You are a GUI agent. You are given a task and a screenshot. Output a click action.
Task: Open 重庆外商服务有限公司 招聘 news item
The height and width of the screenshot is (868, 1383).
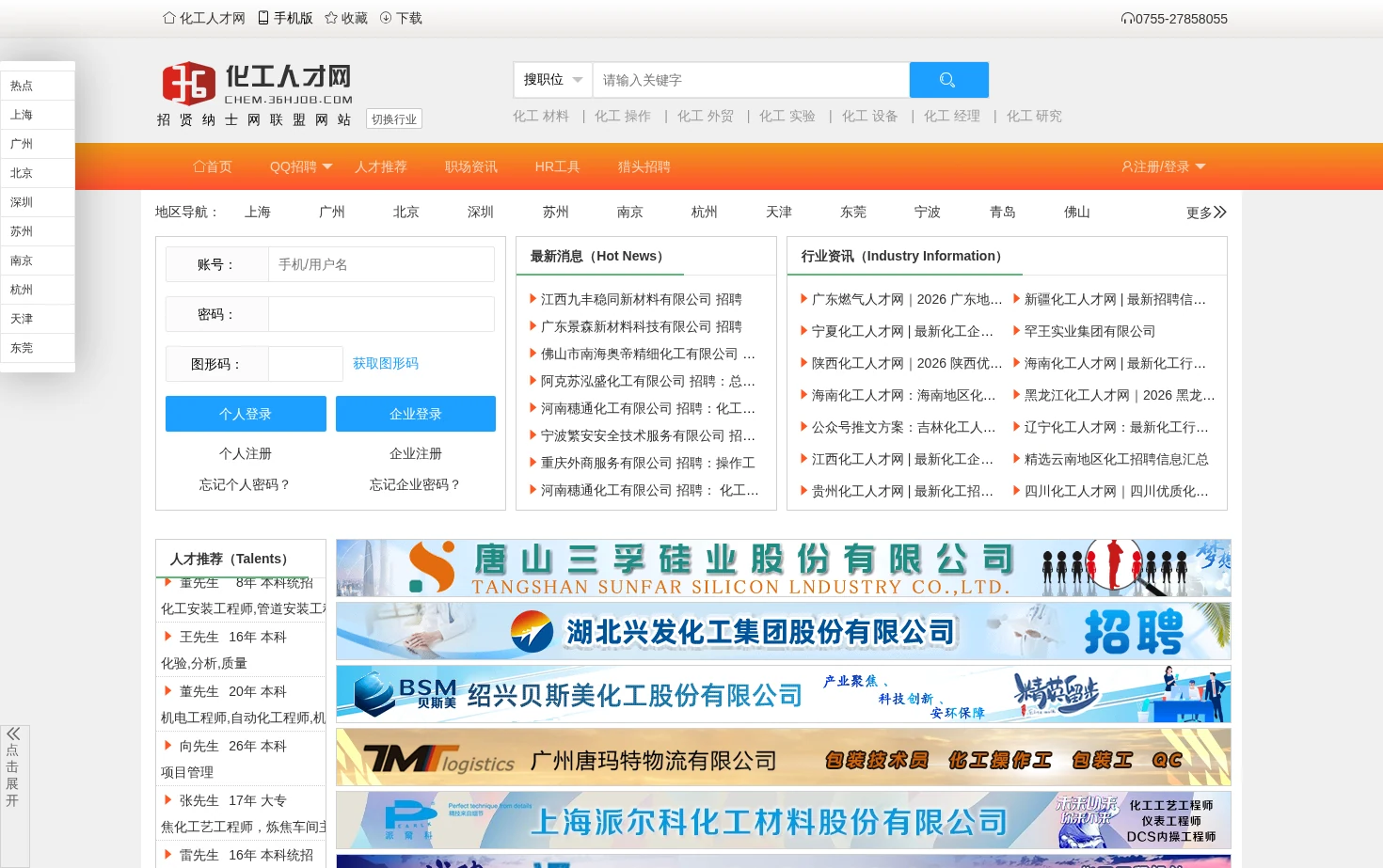pos(648,463)
